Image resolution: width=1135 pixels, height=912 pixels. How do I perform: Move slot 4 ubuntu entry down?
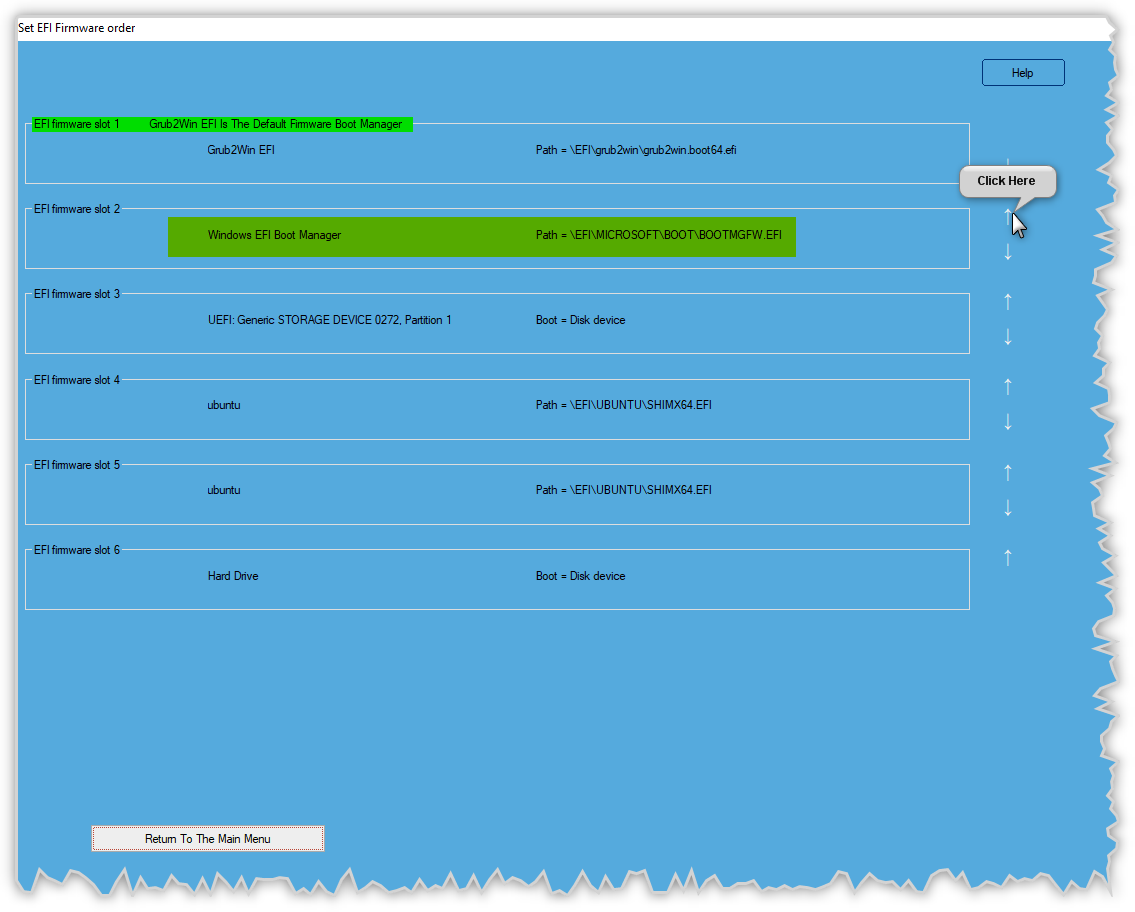1008,422
